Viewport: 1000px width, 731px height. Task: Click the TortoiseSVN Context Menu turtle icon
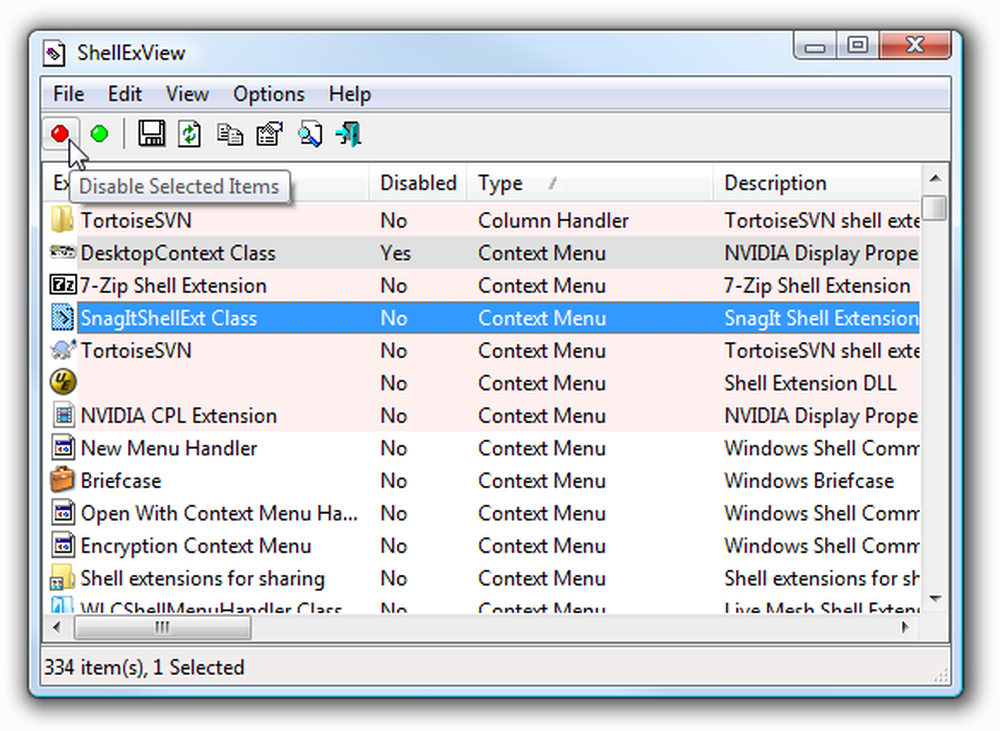62,350
